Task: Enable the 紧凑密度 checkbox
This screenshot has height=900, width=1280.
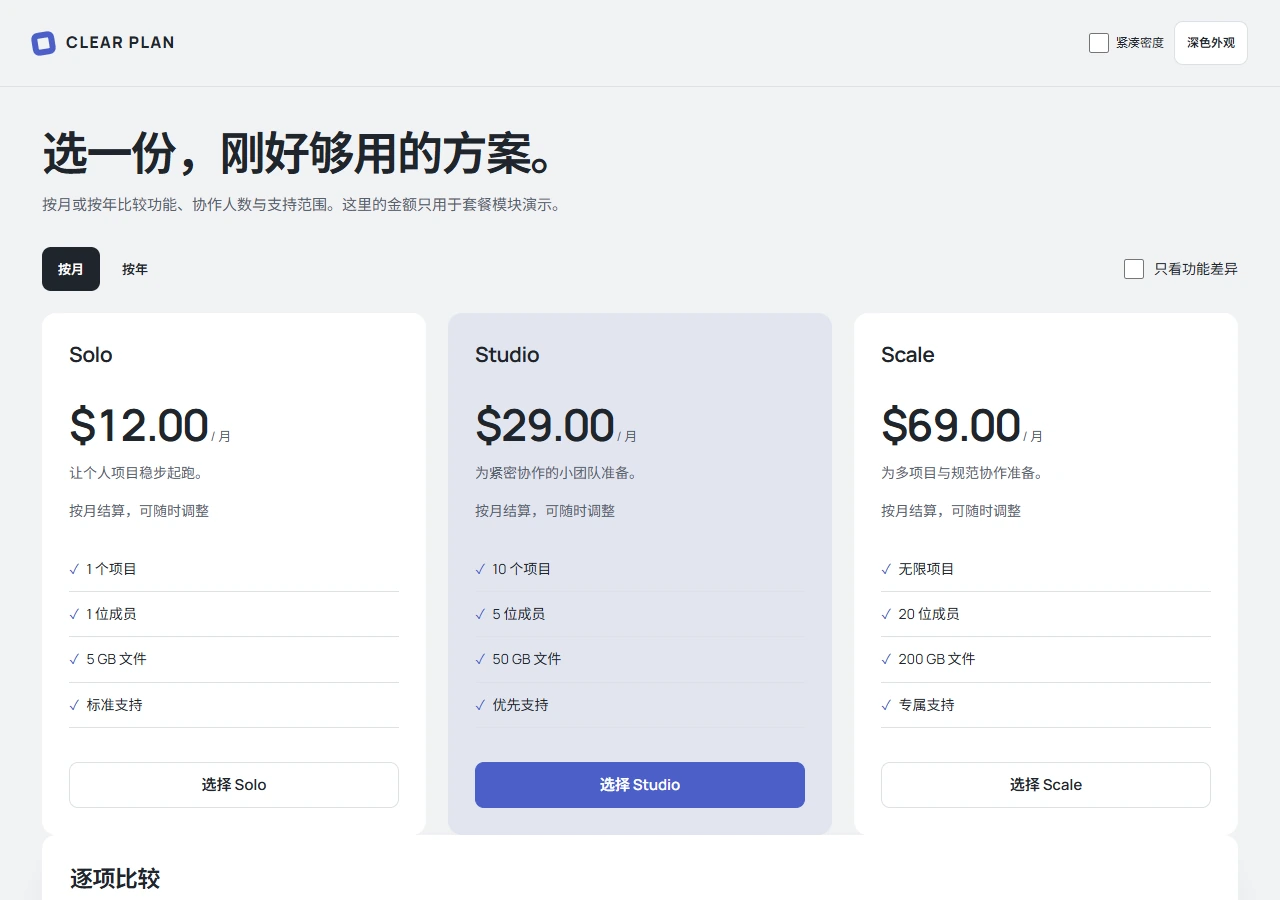Action: click(x=1099, y=43)
